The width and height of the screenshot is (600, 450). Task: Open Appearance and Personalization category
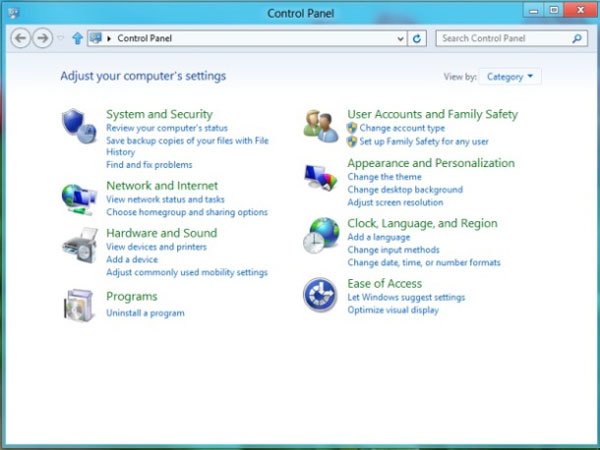431,163
